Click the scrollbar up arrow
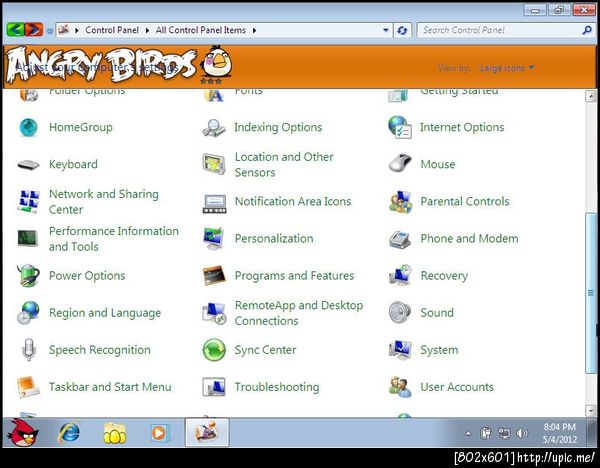This screenshot has height=468, width=600. coord(591,96)
